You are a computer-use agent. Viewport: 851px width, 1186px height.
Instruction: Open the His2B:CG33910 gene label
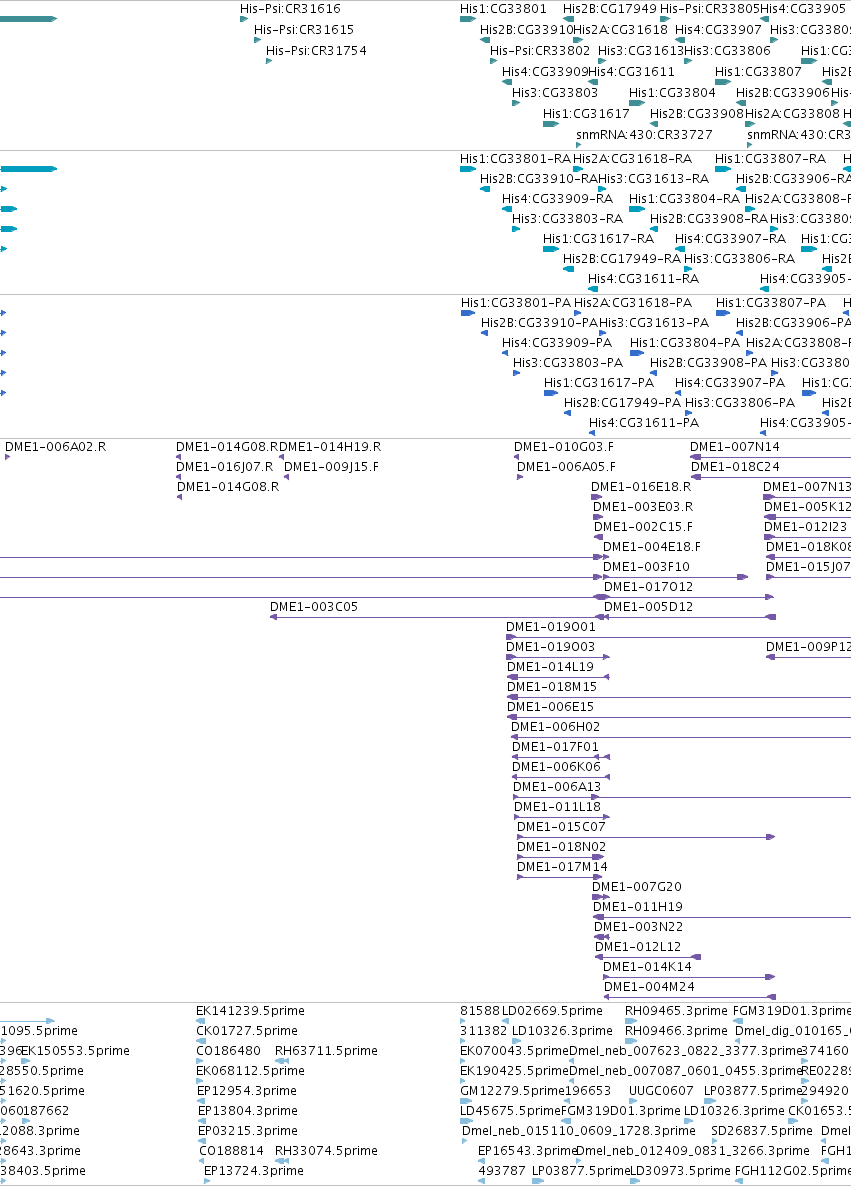pos(526,30)
